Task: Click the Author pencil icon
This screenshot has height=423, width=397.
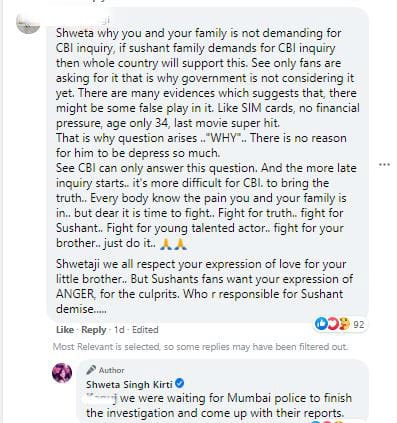Action: point(91,370)
